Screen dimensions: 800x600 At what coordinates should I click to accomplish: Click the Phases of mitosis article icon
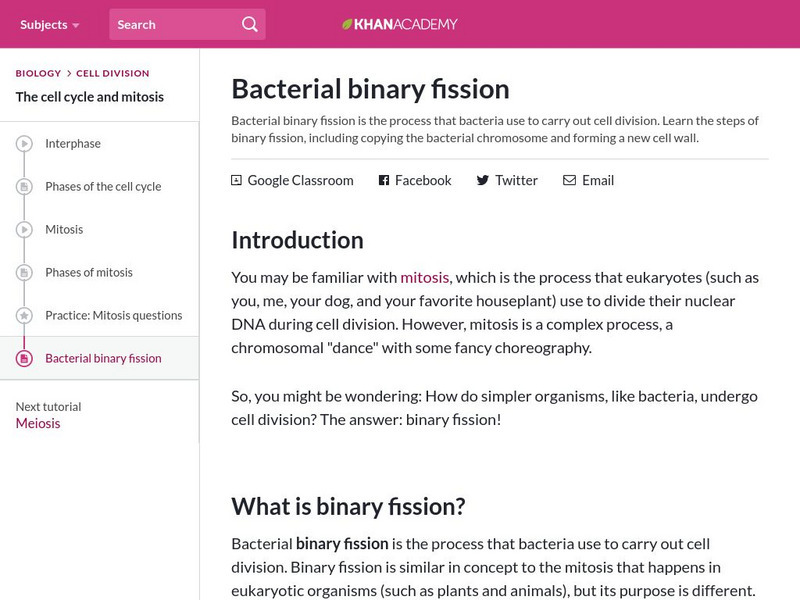point(25,273)
